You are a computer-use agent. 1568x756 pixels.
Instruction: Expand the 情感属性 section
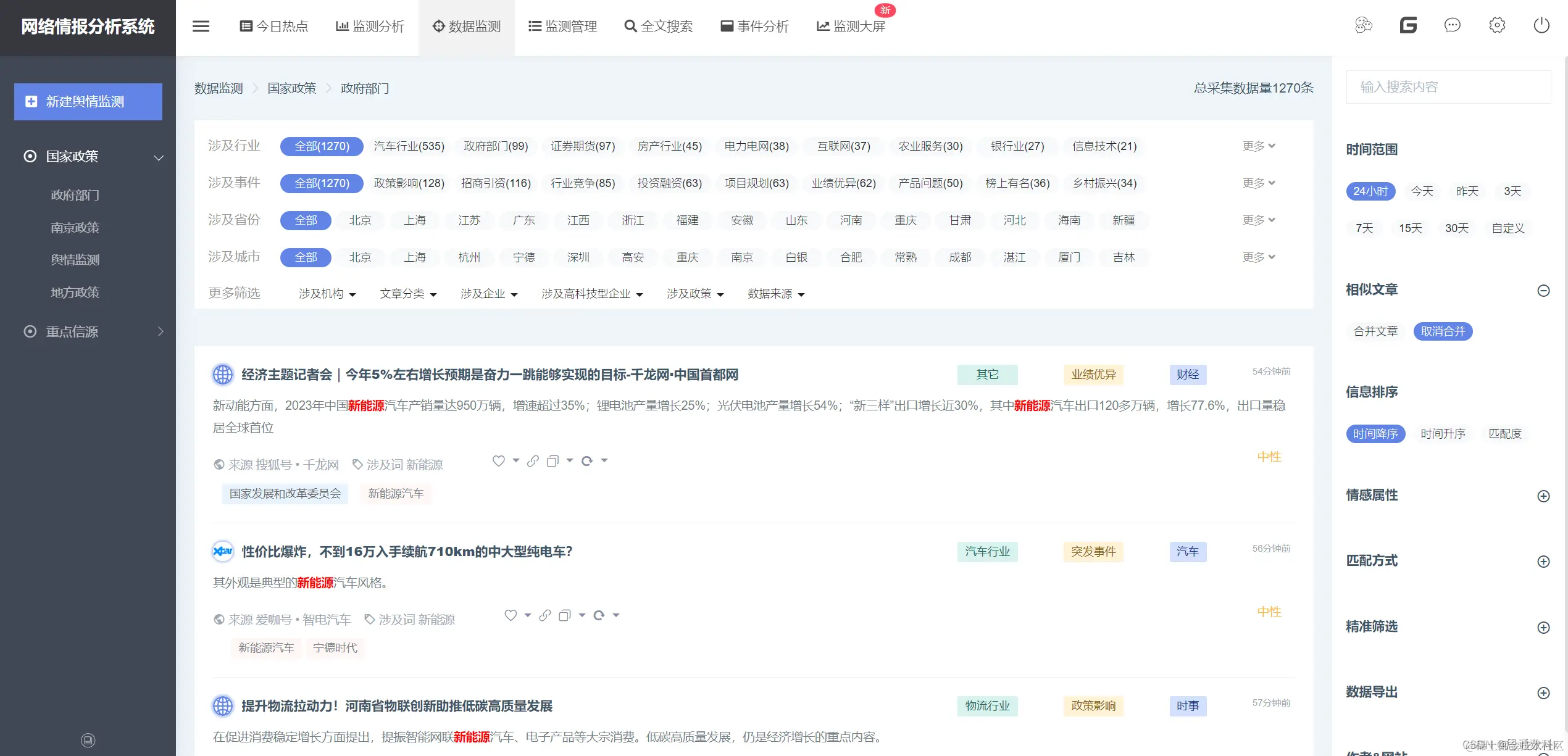[x=1543, y=496]
